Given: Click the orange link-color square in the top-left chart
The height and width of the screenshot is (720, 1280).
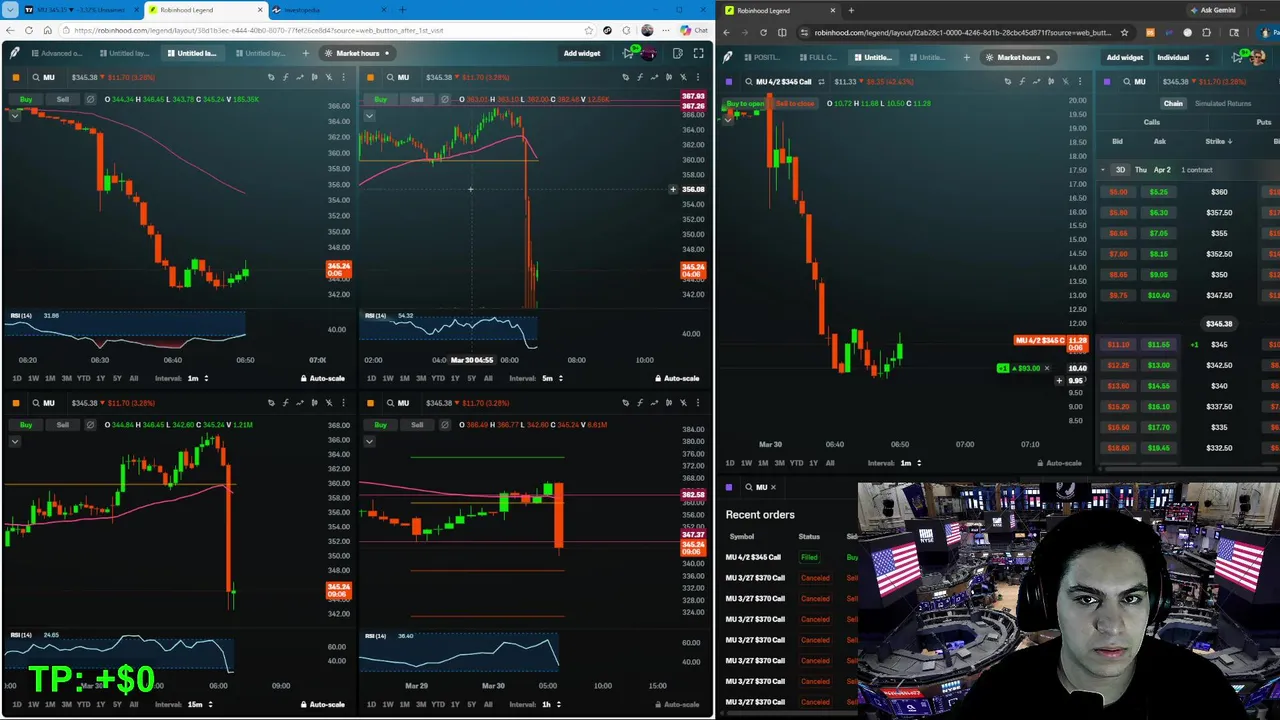Looking at the screenshot, I should (x=15, y=77).
